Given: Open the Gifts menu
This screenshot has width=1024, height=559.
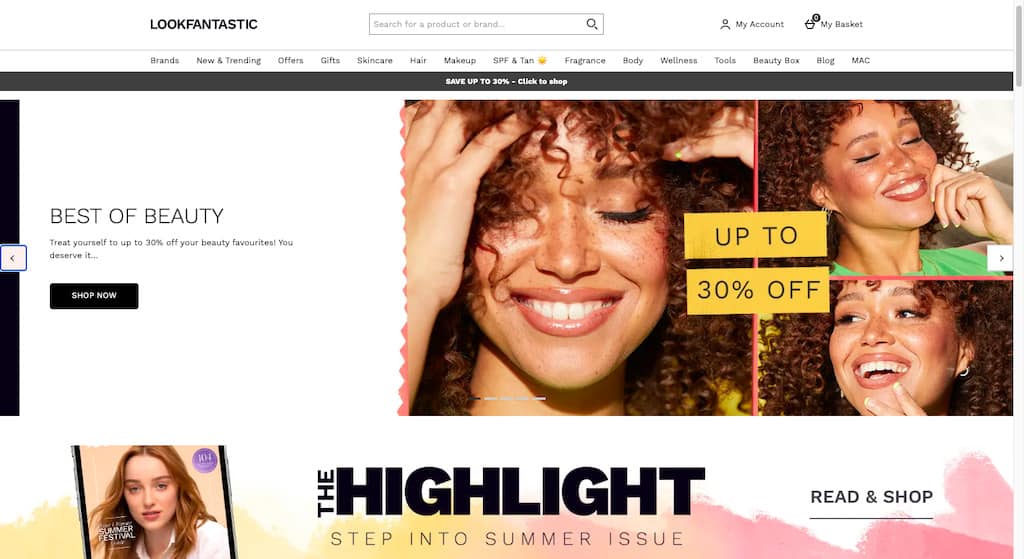Looking at the screenshot, I should [x=330, y=60].
